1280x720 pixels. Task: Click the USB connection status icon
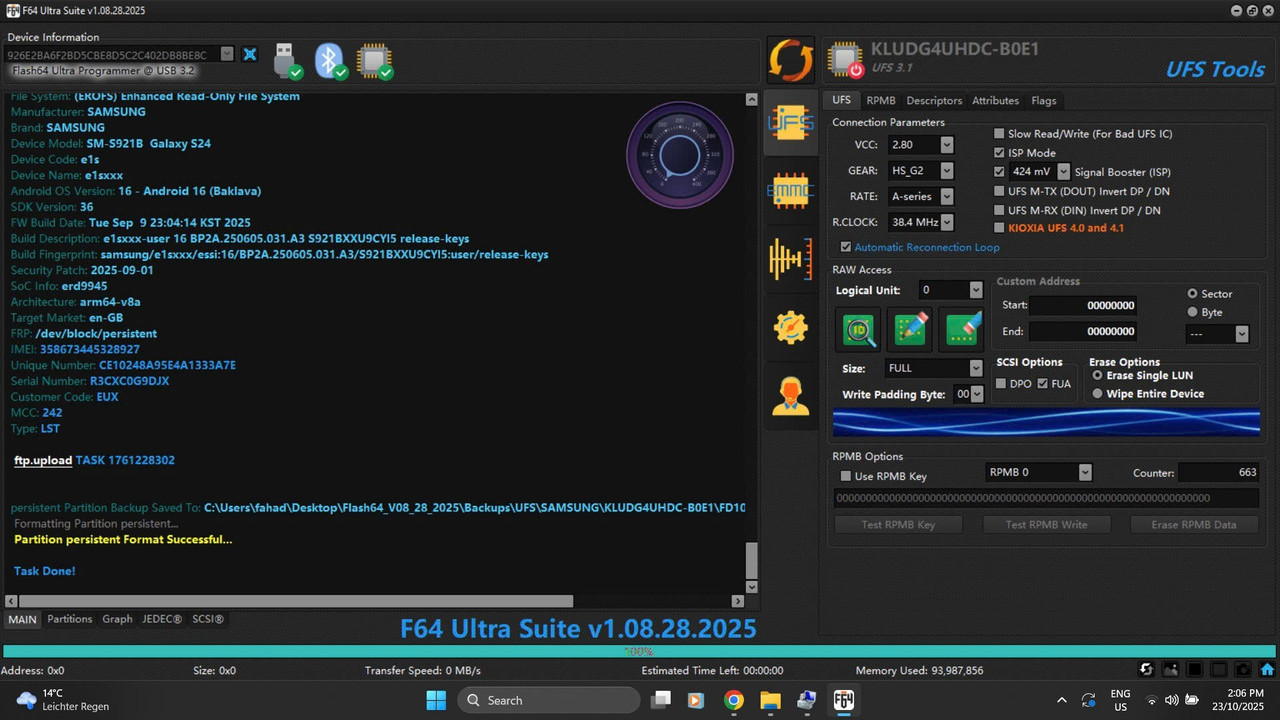point(288,60)
